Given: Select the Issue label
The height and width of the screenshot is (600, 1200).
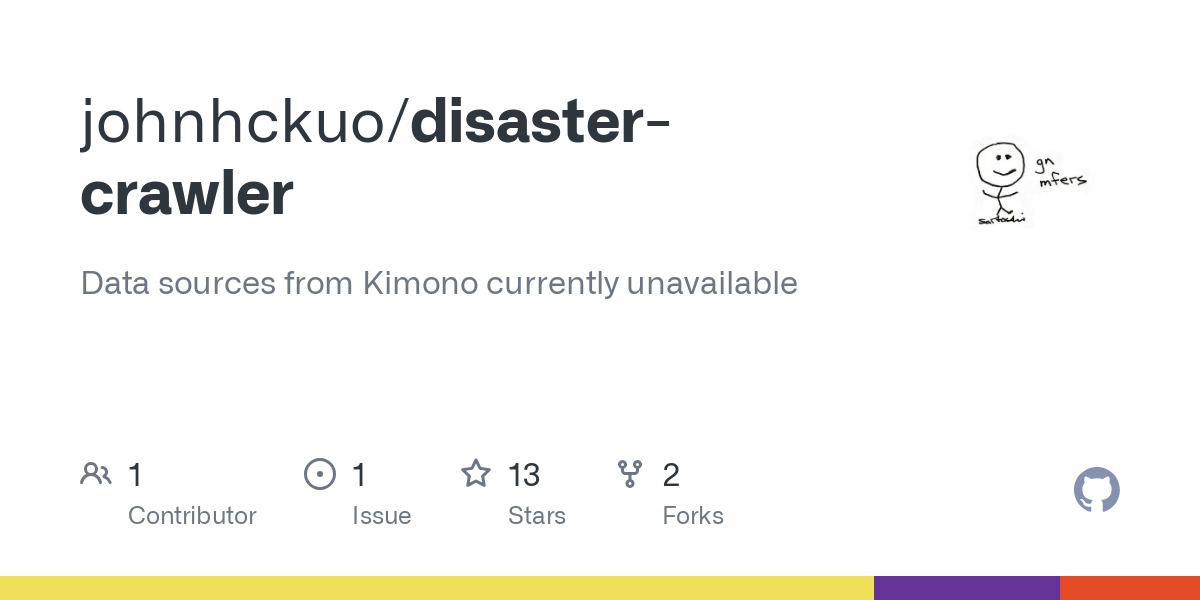Looking at the screenshot, I should pos(381,516).
